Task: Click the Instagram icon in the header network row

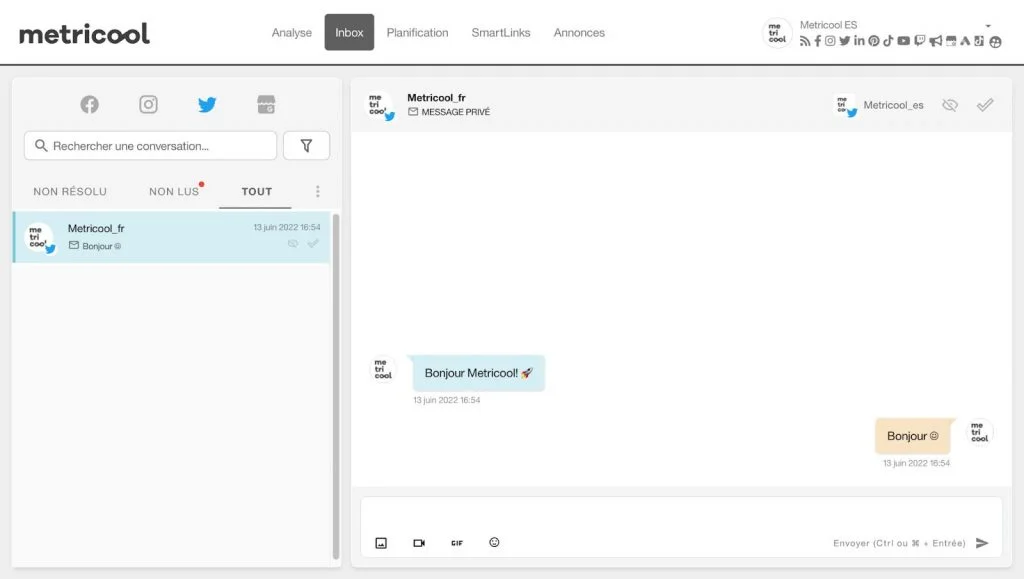Action: click(830, 41)
